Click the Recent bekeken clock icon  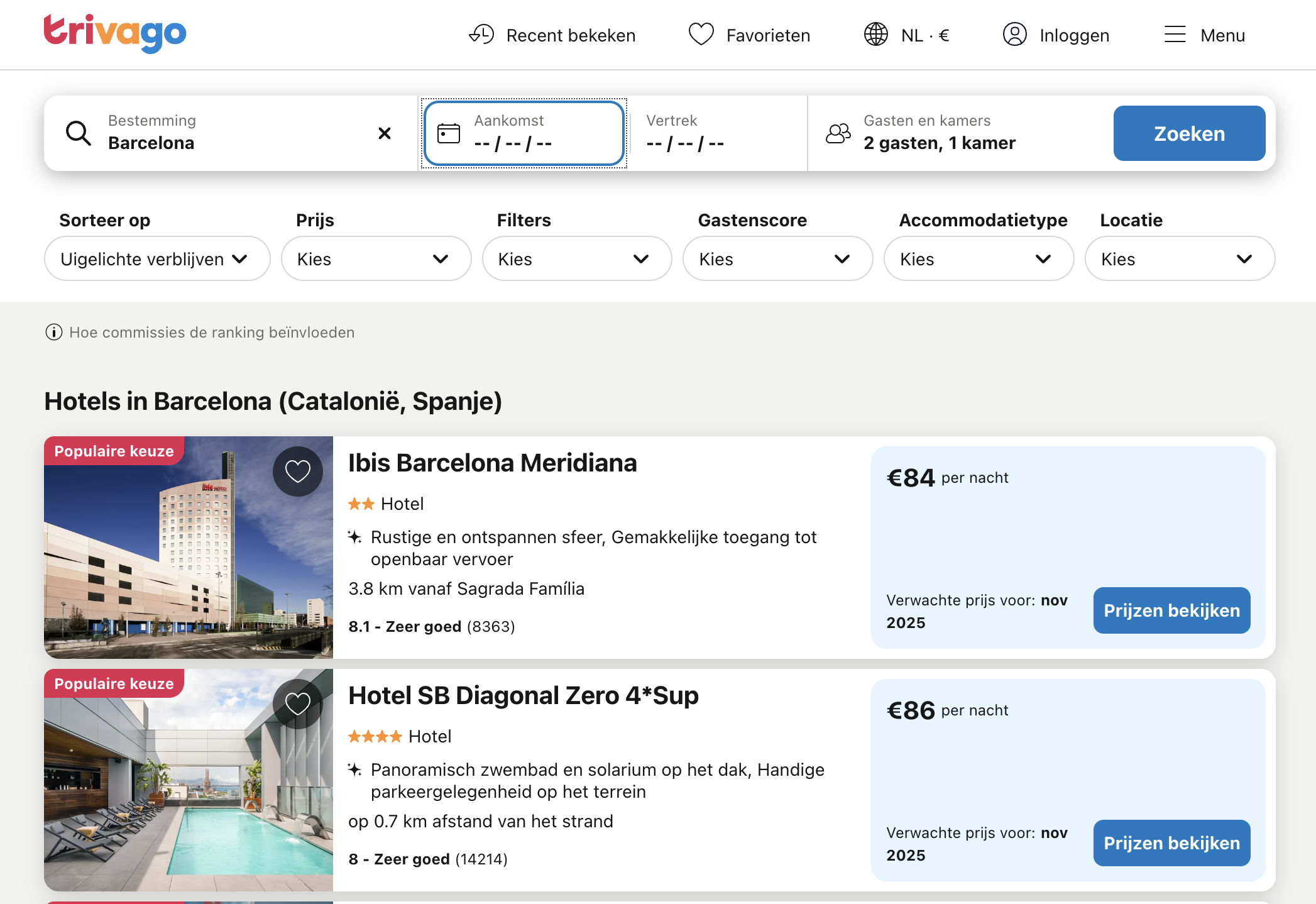click(x=482, y=35)
